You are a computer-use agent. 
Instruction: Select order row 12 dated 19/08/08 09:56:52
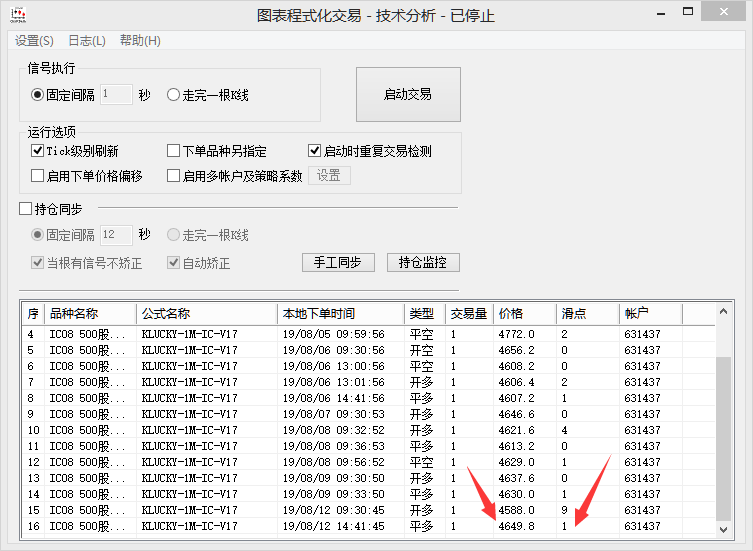point(369,462)
